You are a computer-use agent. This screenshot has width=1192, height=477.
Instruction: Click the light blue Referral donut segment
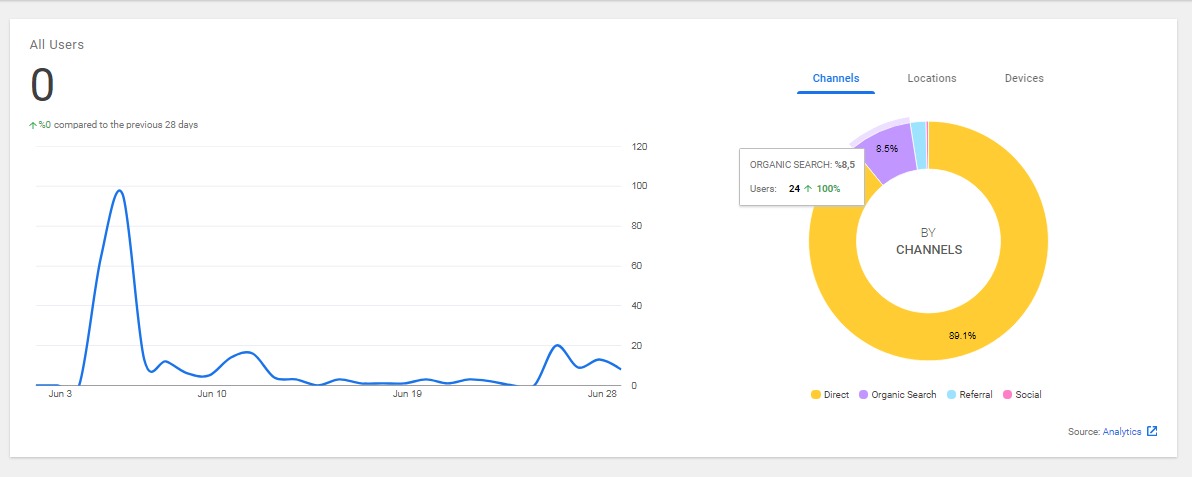(x=918, y=145)
